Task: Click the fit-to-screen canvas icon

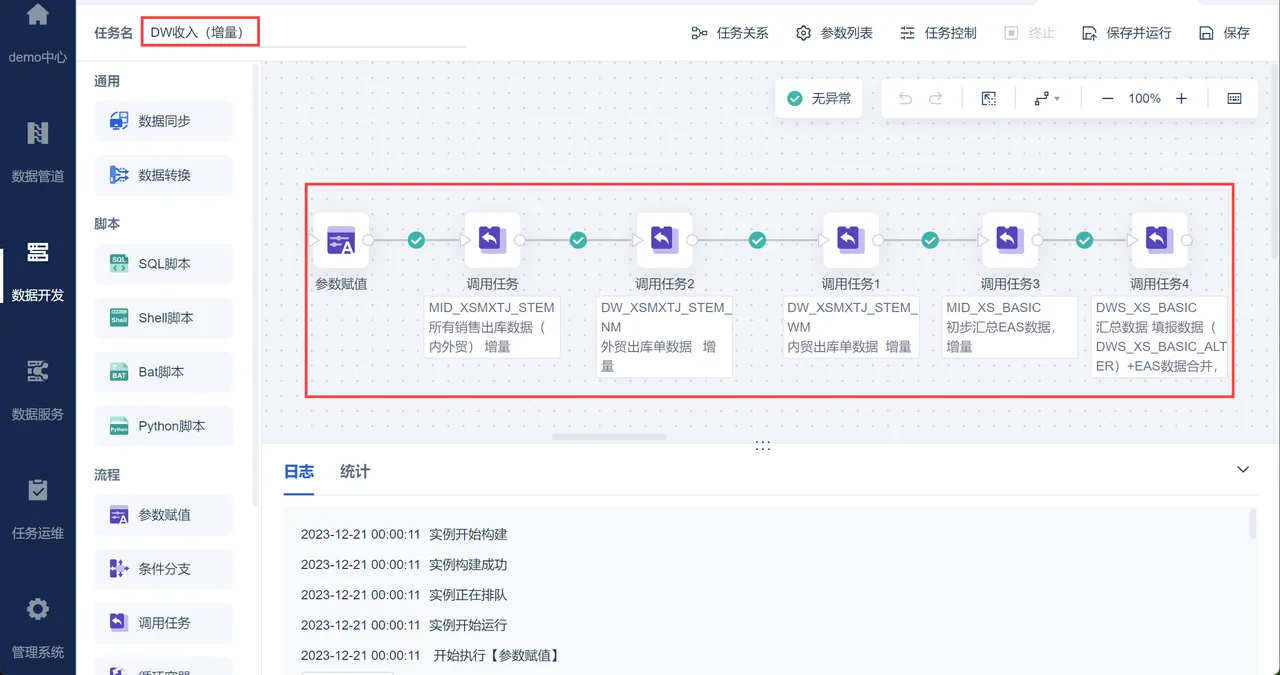Action: point(988,99)
